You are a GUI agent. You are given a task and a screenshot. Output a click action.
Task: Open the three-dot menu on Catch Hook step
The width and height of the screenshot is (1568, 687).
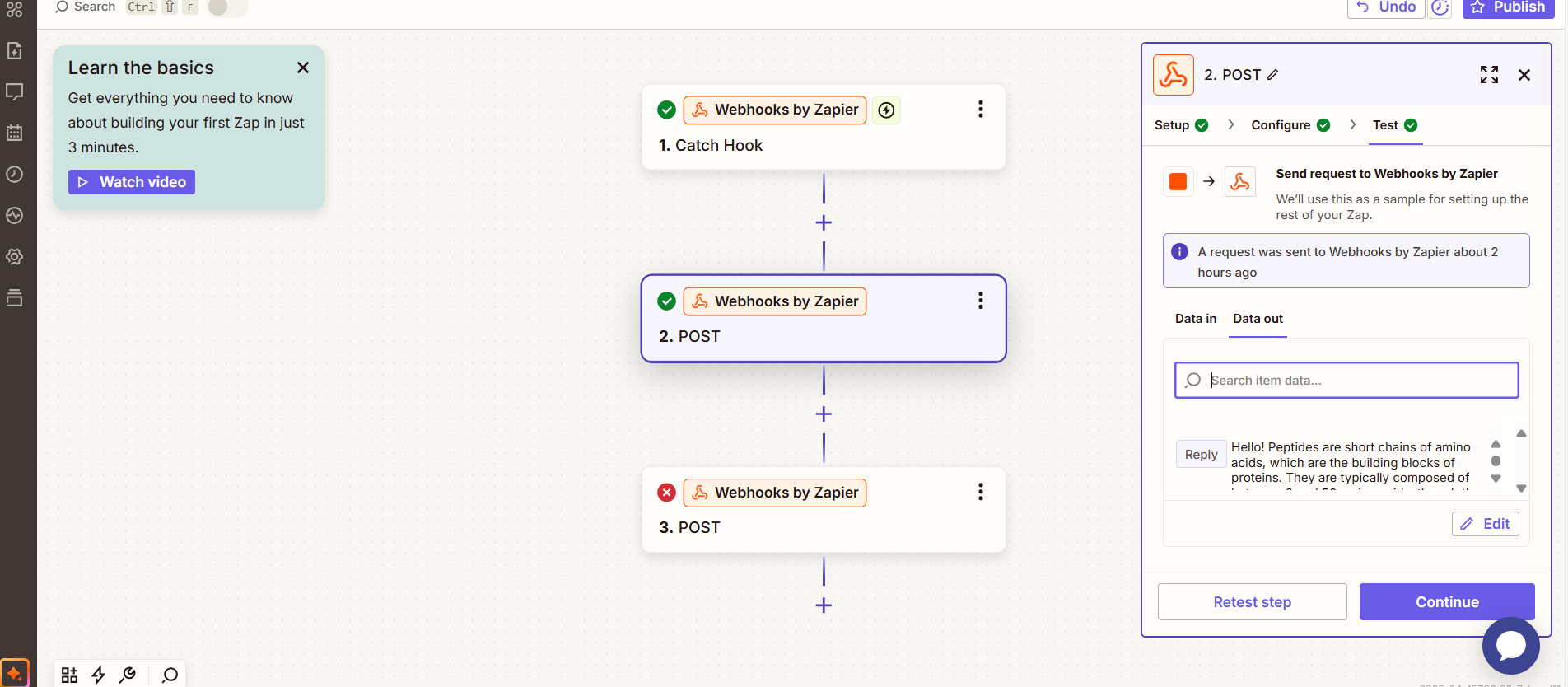[x=980, y=110]
